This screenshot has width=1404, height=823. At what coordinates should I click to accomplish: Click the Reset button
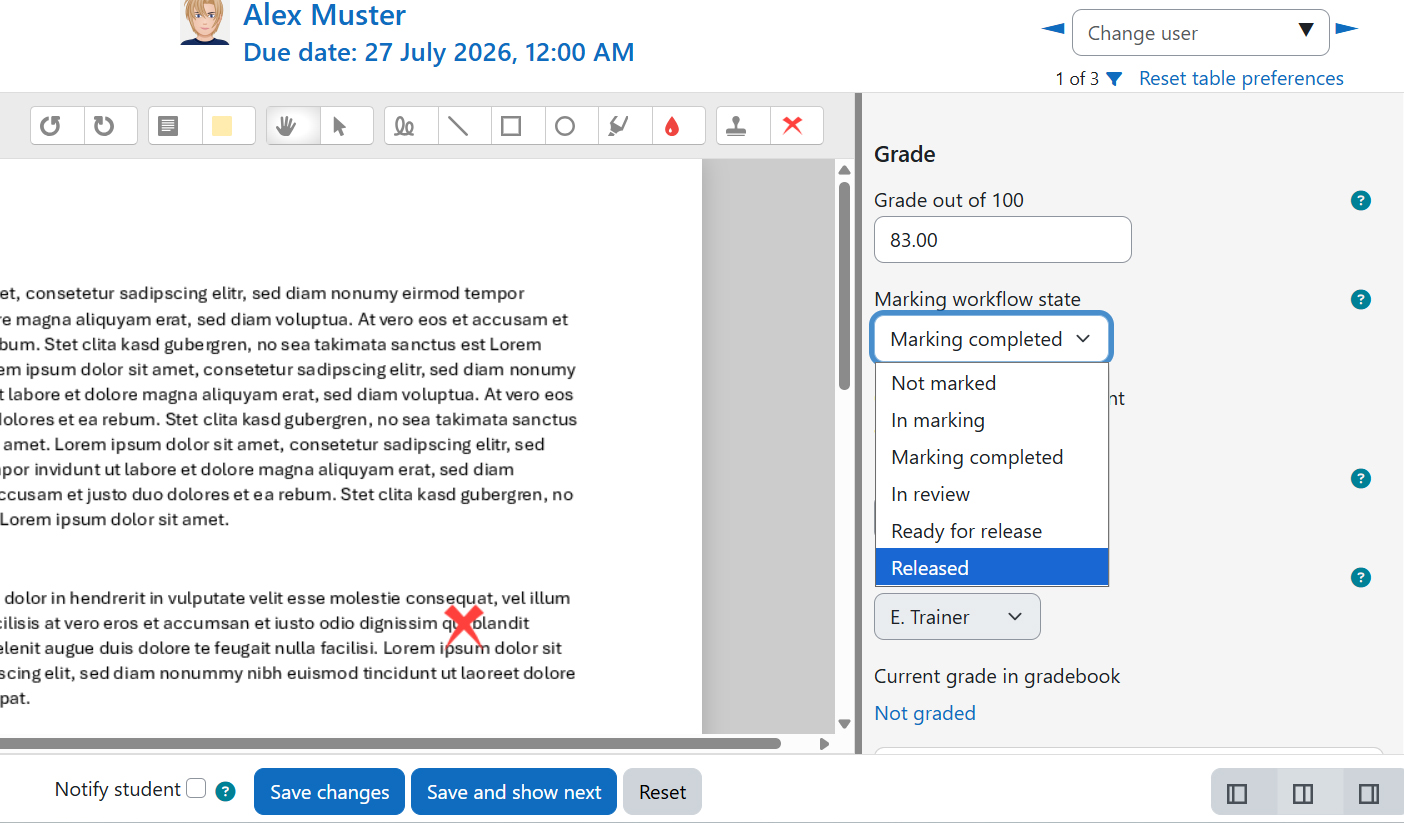pos(662,792)
